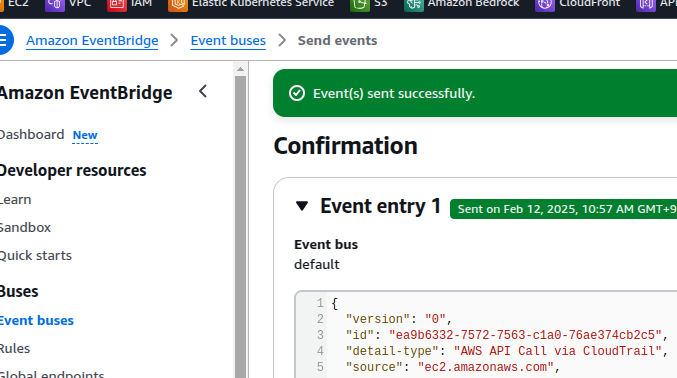Open the Sandbox navigation link
This screenshot has height=378, width=677.
pyautogui.click(x=25, y=227)
